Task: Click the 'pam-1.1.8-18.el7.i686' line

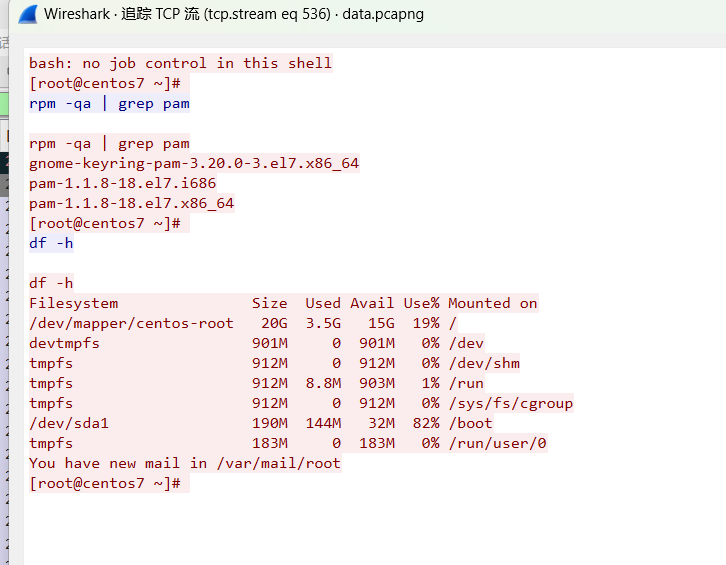Action: [x=123, y=183]
